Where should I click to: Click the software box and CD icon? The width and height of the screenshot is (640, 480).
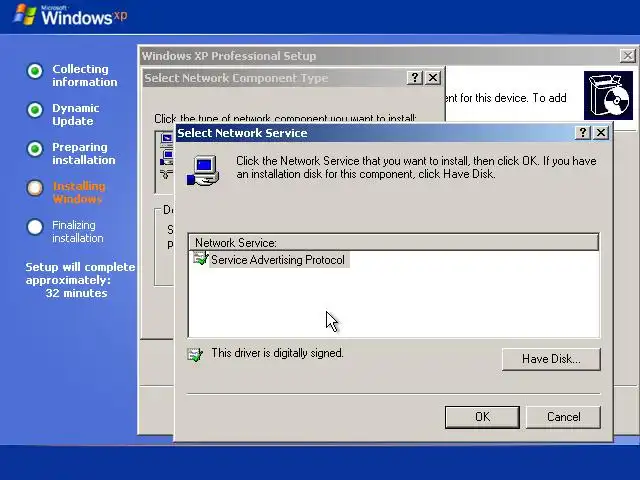tap(608, 96)
